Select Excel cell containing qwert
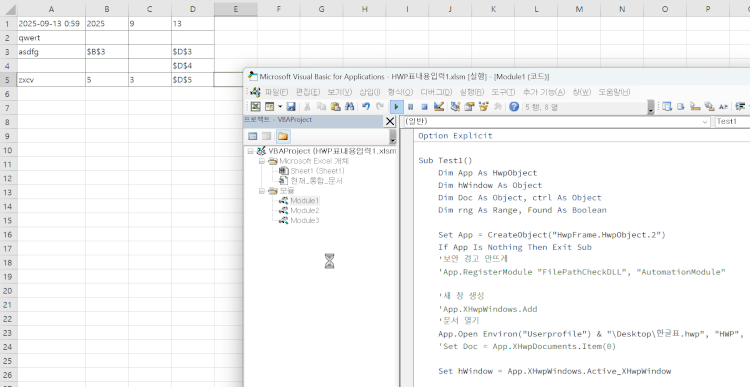This screenshot has height=387, width=750. coord(51,37)
